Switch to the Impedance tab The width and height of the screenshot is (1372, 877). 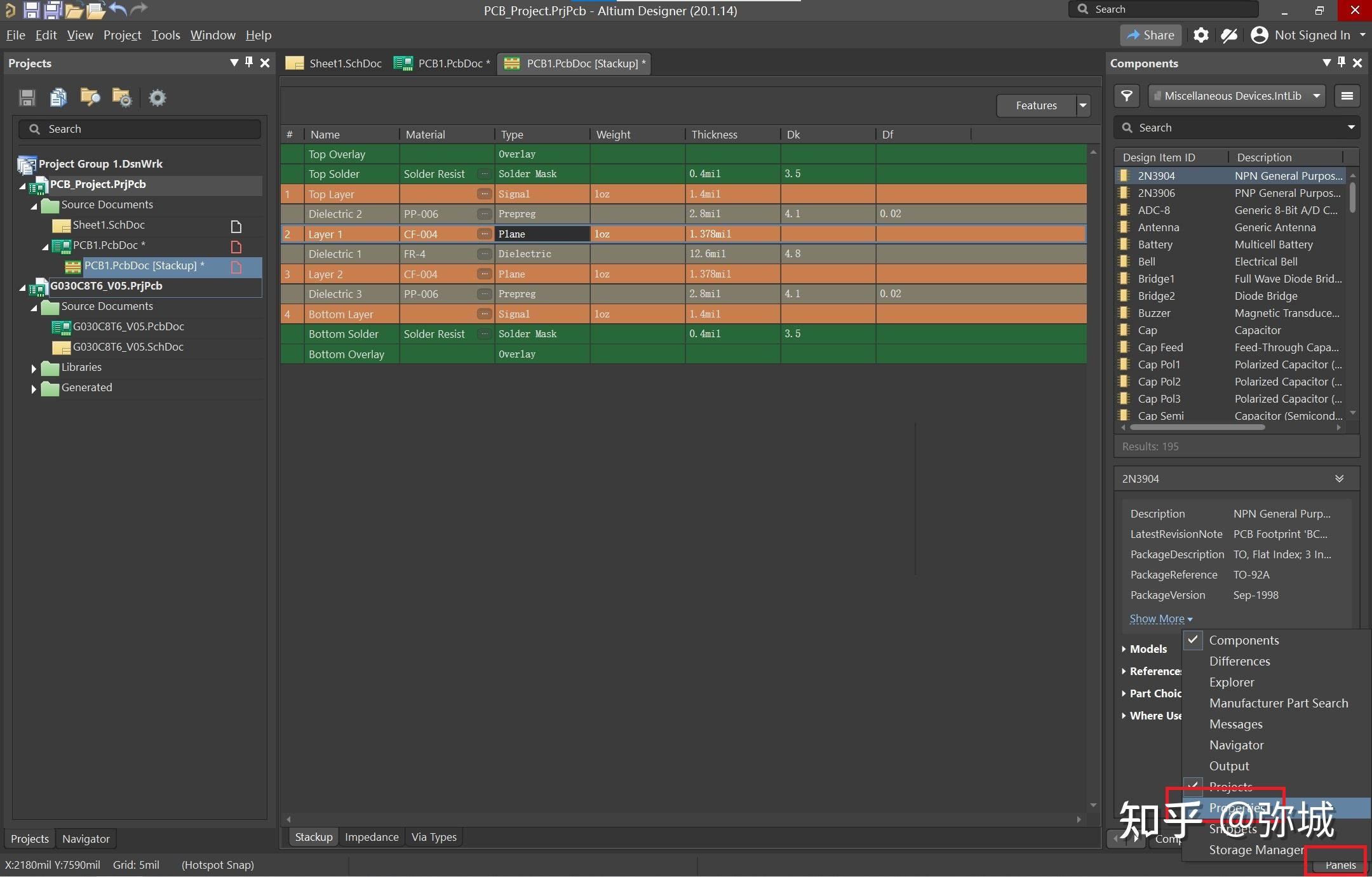[372, 837]
